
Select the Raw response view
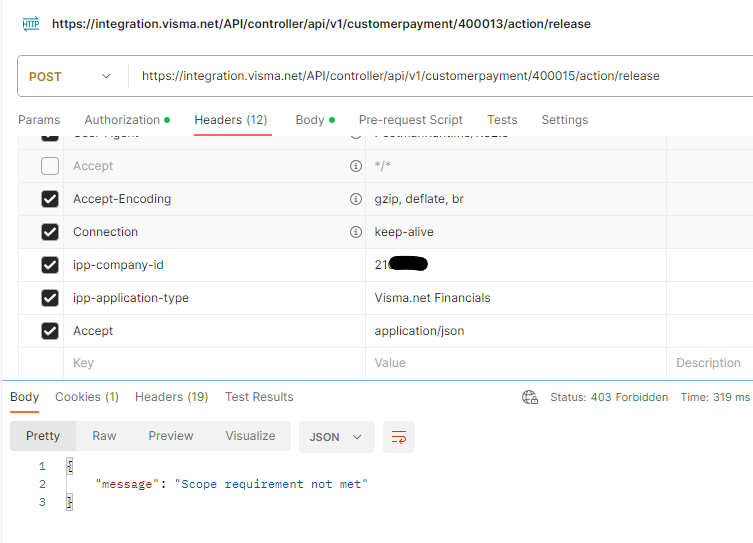pos(104,436)
